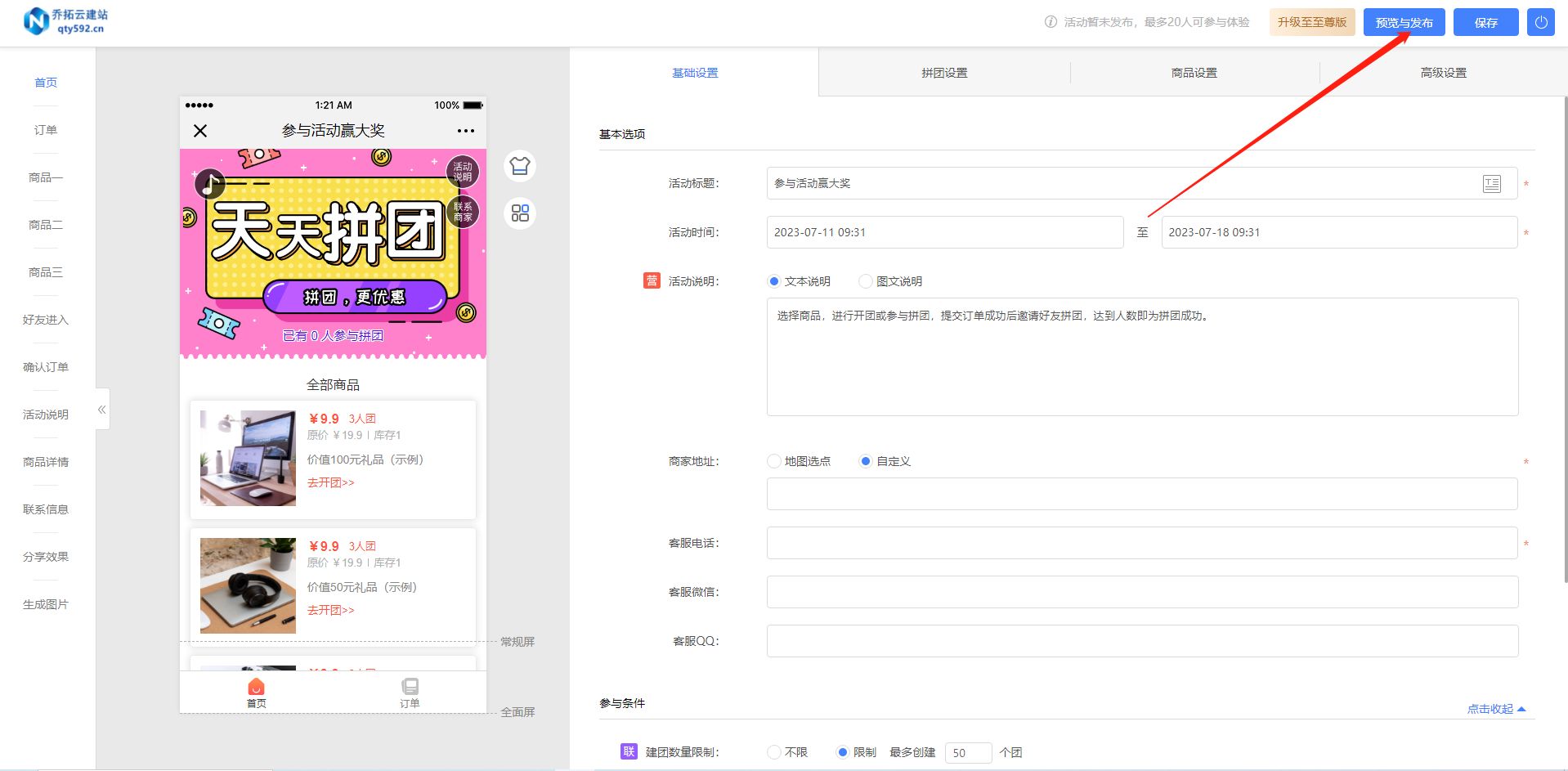
Task: Click 去开团>> on 价值50元礼品 card
Action: pyautogui.click(x=331, y=610)
